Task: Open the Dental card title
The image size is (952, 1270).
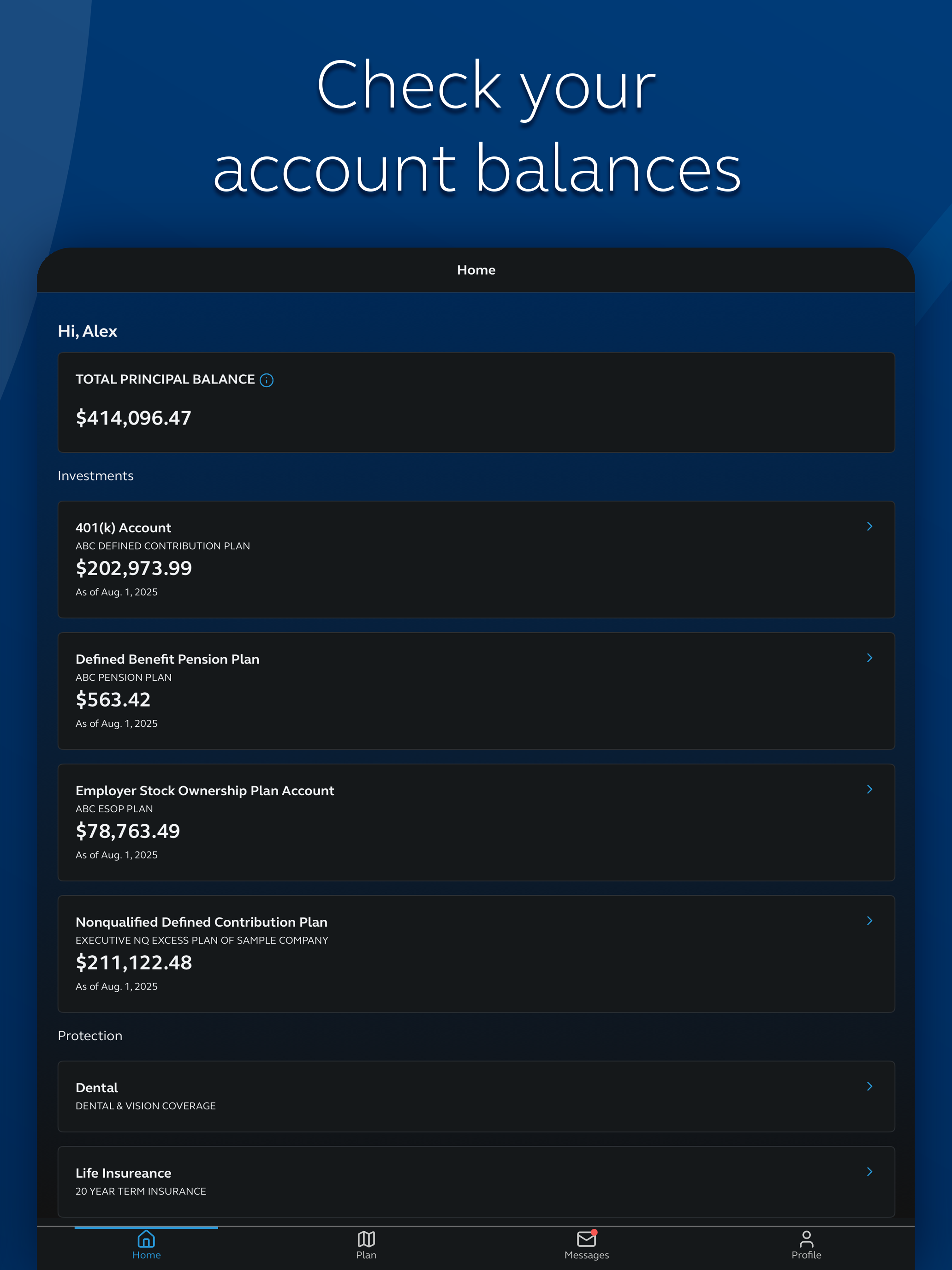Action: [96, 1088]
